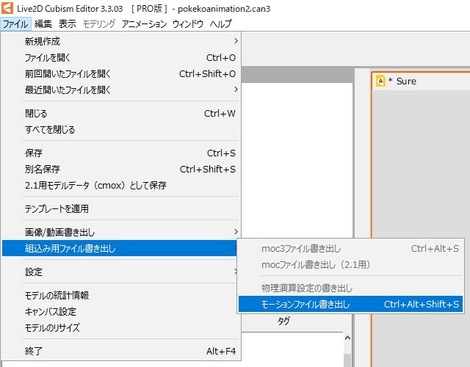Open the 表示 menu

[x=68, y=24]
